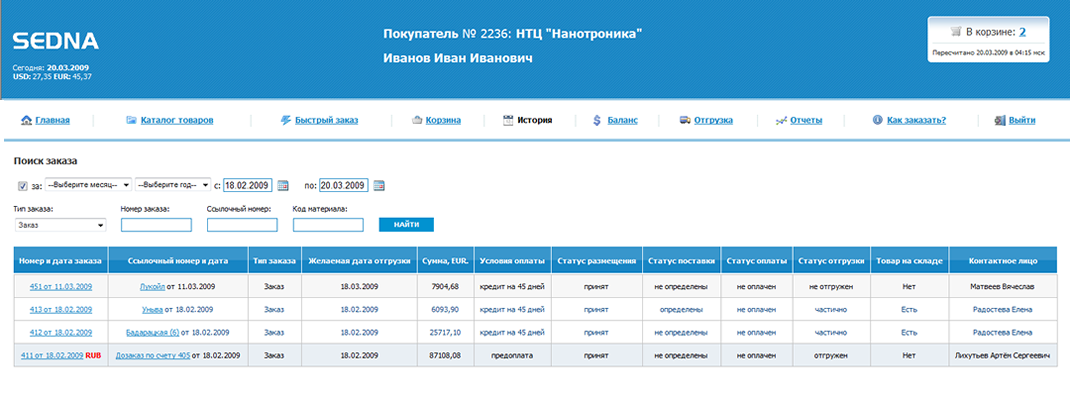Click the cart count number 2

pyautogui.click(x=1023, y=31)
